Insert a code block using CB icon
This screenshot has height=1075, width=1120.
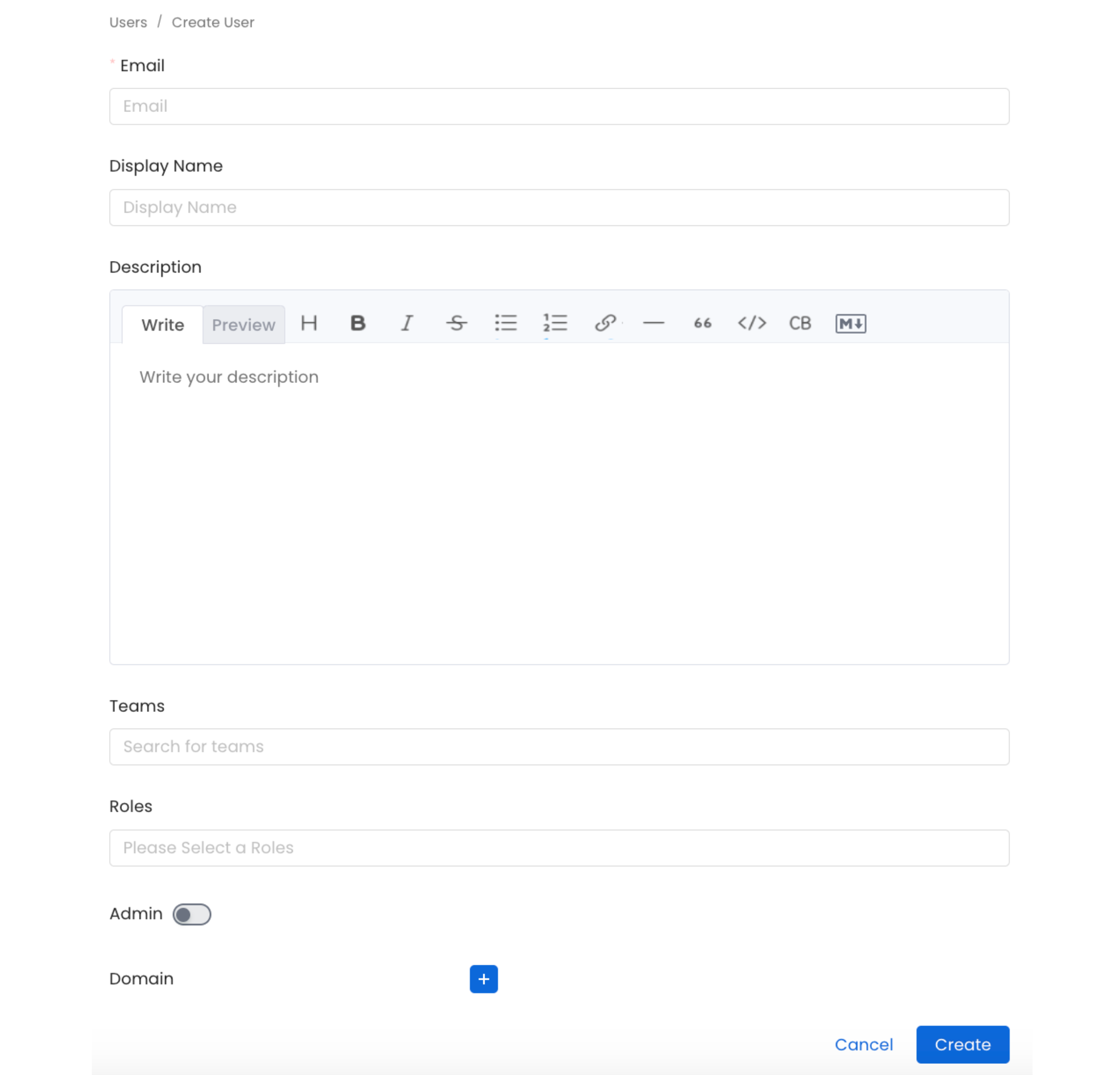(x=800, y=324)
